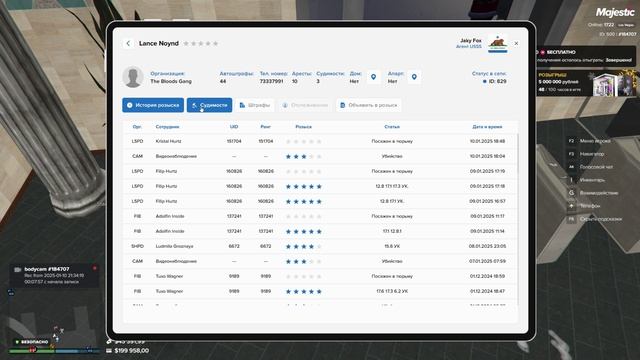The width and height of the screenshot is (640, 360).
Task: Click the empty star rating next to Lance Noynd
Action: click(x=201, y=43)
